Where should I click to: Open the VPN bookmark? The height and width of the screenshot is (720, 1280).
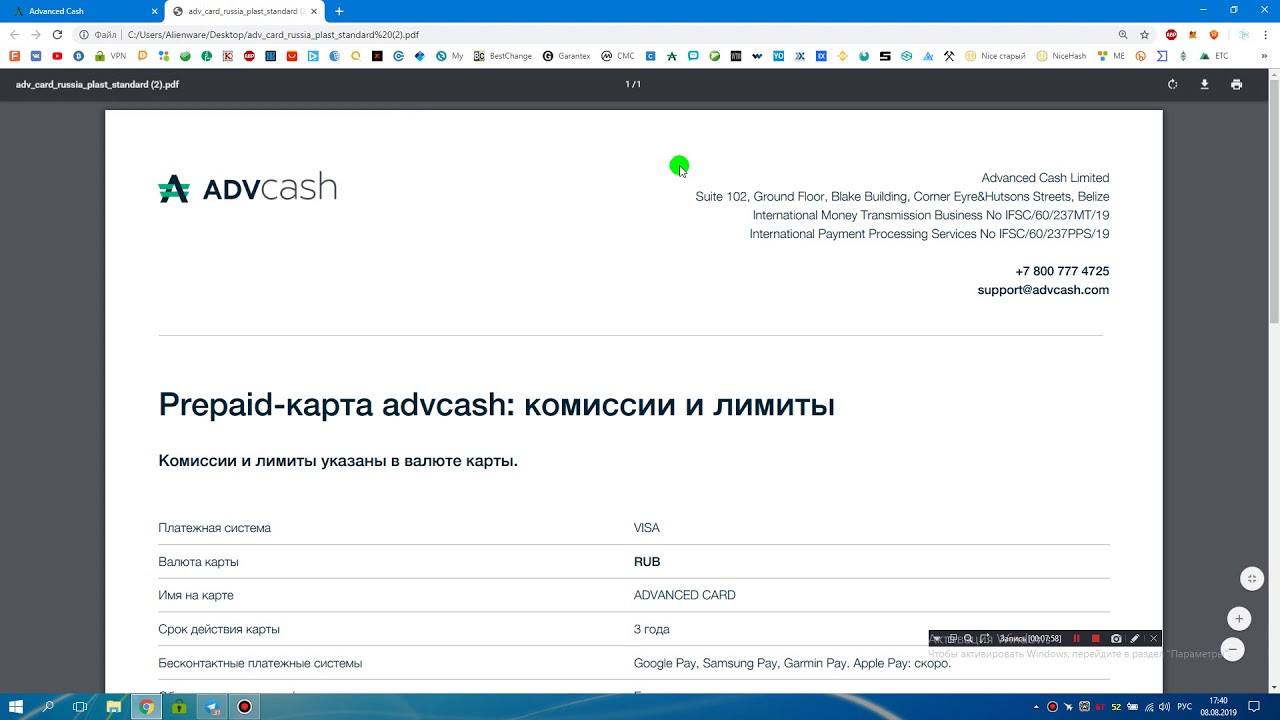coord(110,56)
